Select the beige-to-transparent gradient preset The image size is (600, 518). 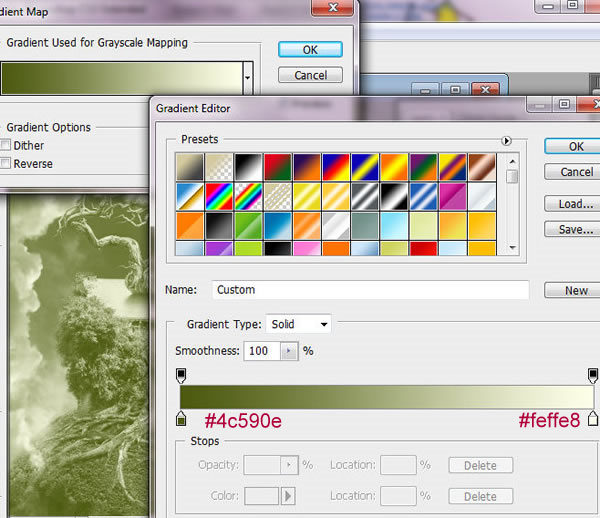(219, 167)
